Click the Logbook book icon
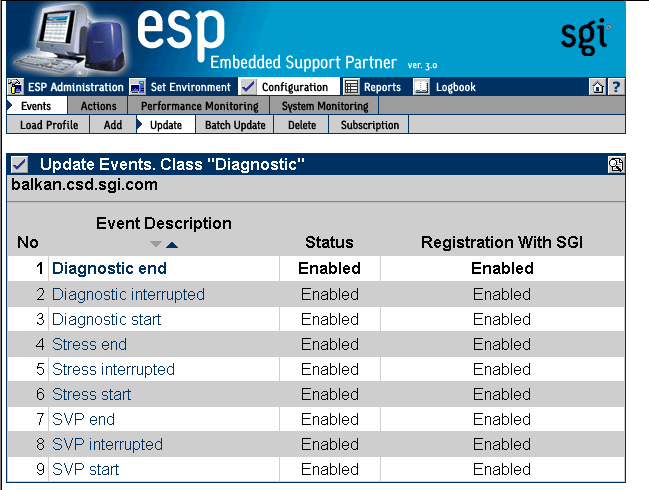The width and height of the screenshot is (649, 490). [x=421, y=87]
